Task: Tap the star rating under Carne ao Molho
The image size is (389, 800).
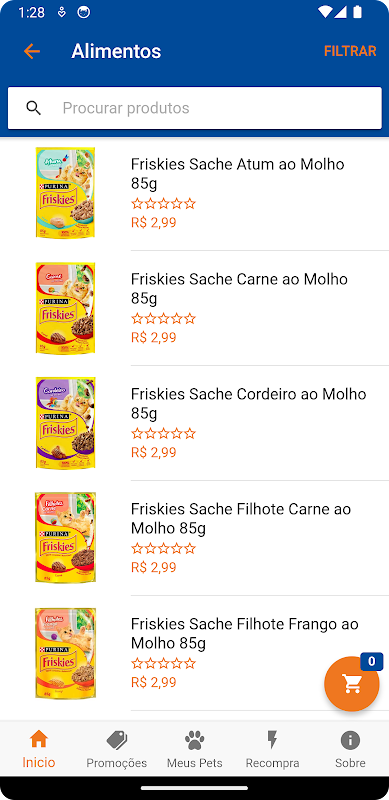Action: 163,319
